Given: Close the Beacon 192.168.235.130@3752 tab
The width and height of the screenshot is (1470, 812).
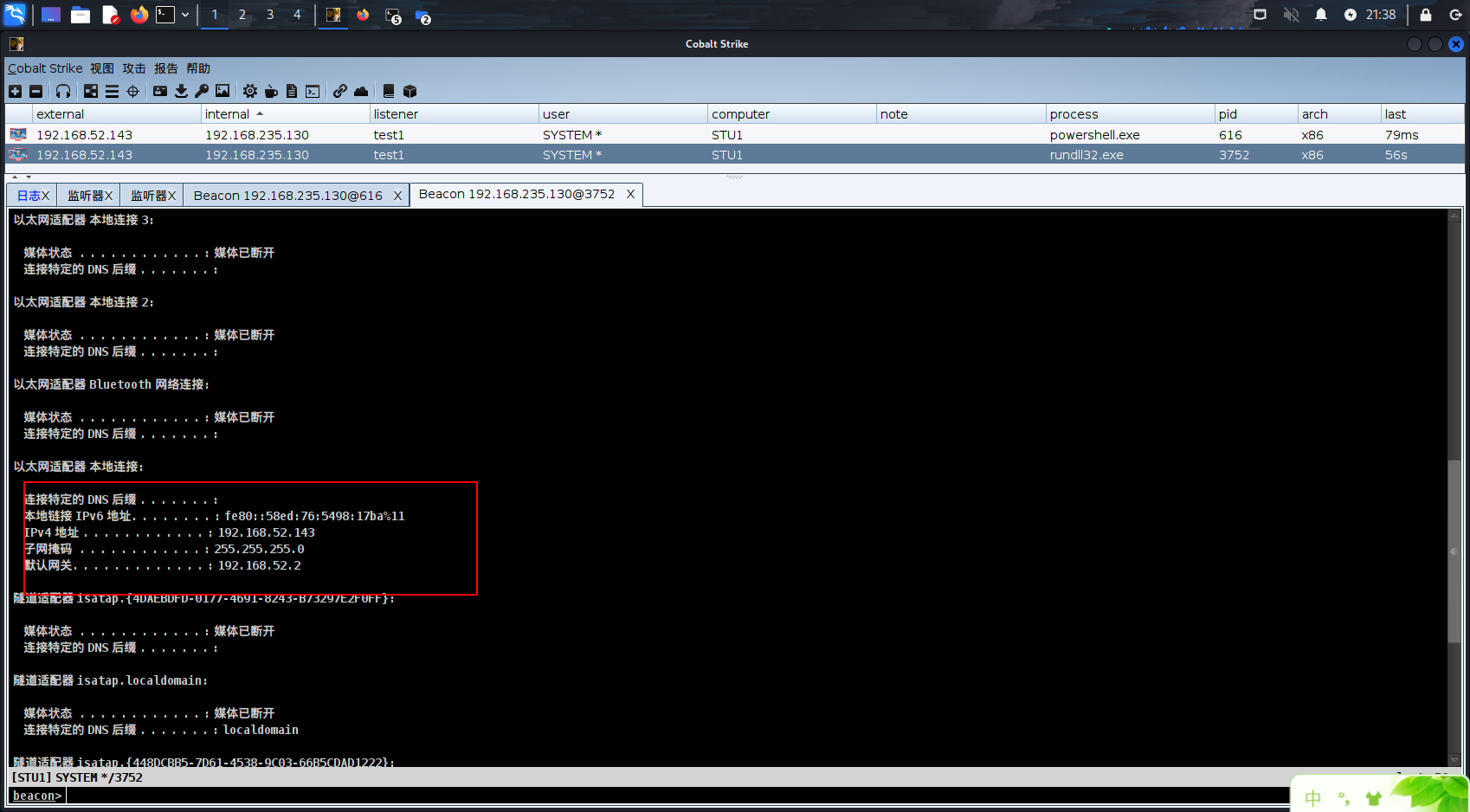Looking at the screenshot, I should 630,194.
